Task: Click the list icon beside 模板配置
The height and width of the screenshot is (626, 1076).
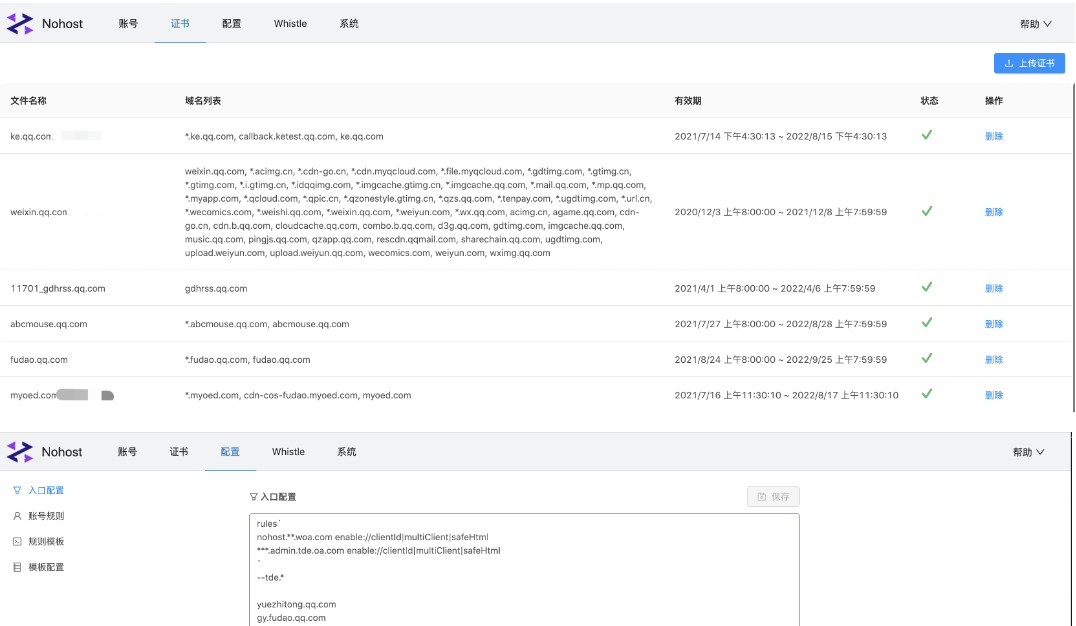Action: point(17,567)
